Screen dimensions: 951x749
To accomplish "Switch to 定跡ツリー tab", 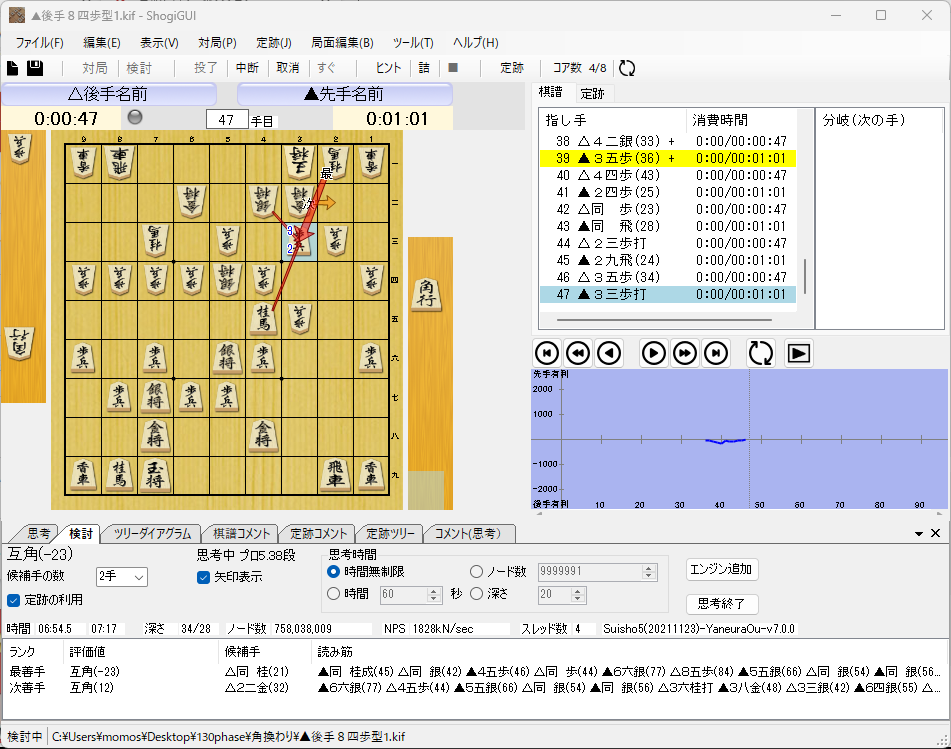I will pos(391,534).
